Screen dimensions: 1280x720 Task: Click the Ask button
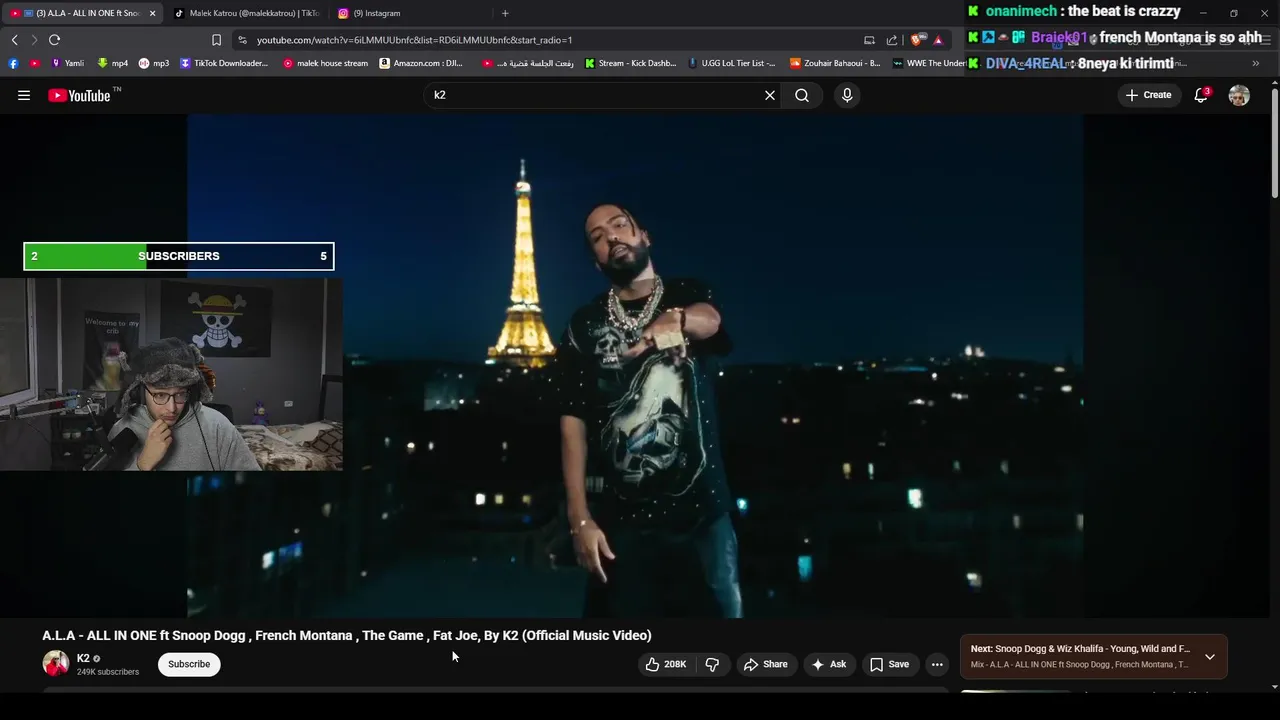click(x=829, y=664)
